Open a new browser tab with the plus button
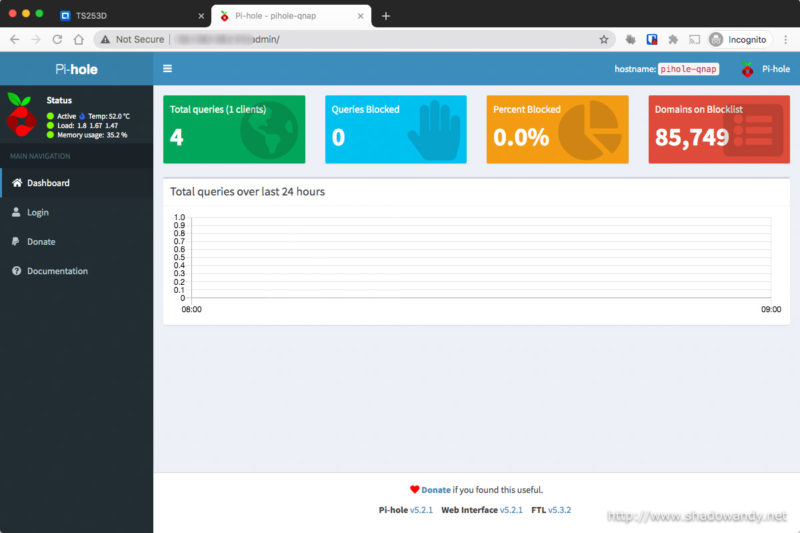Image resolution: width=800 pixels, height=533 pixels. (x=386, y=15)
